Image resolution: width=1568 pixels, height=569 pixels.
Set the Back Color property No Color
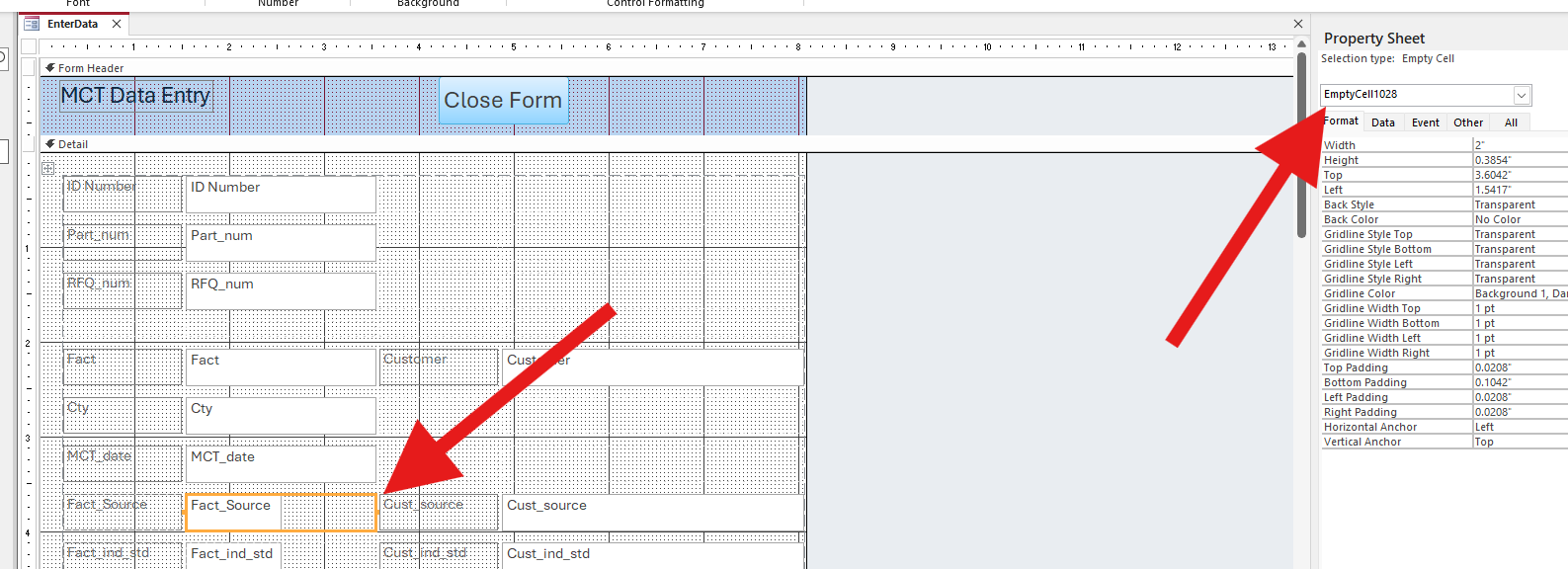coord(1520,219)
